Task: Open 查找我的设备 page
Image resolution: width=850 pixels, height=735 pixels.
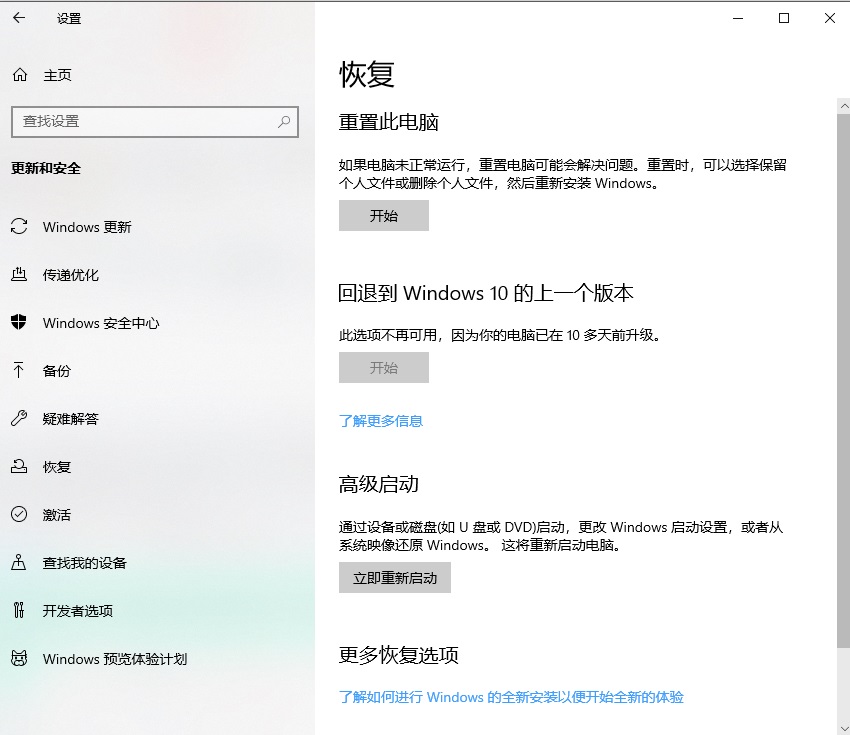Action: click(x=85, y=563)
